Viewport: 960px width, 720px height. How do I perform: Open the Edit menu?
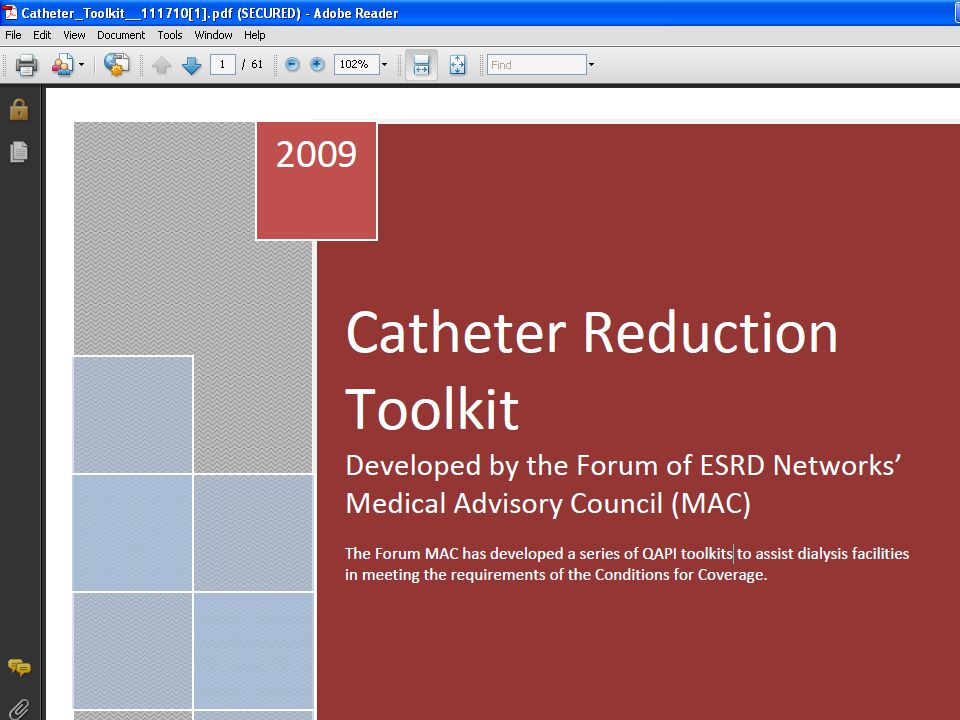click(42, 35)
